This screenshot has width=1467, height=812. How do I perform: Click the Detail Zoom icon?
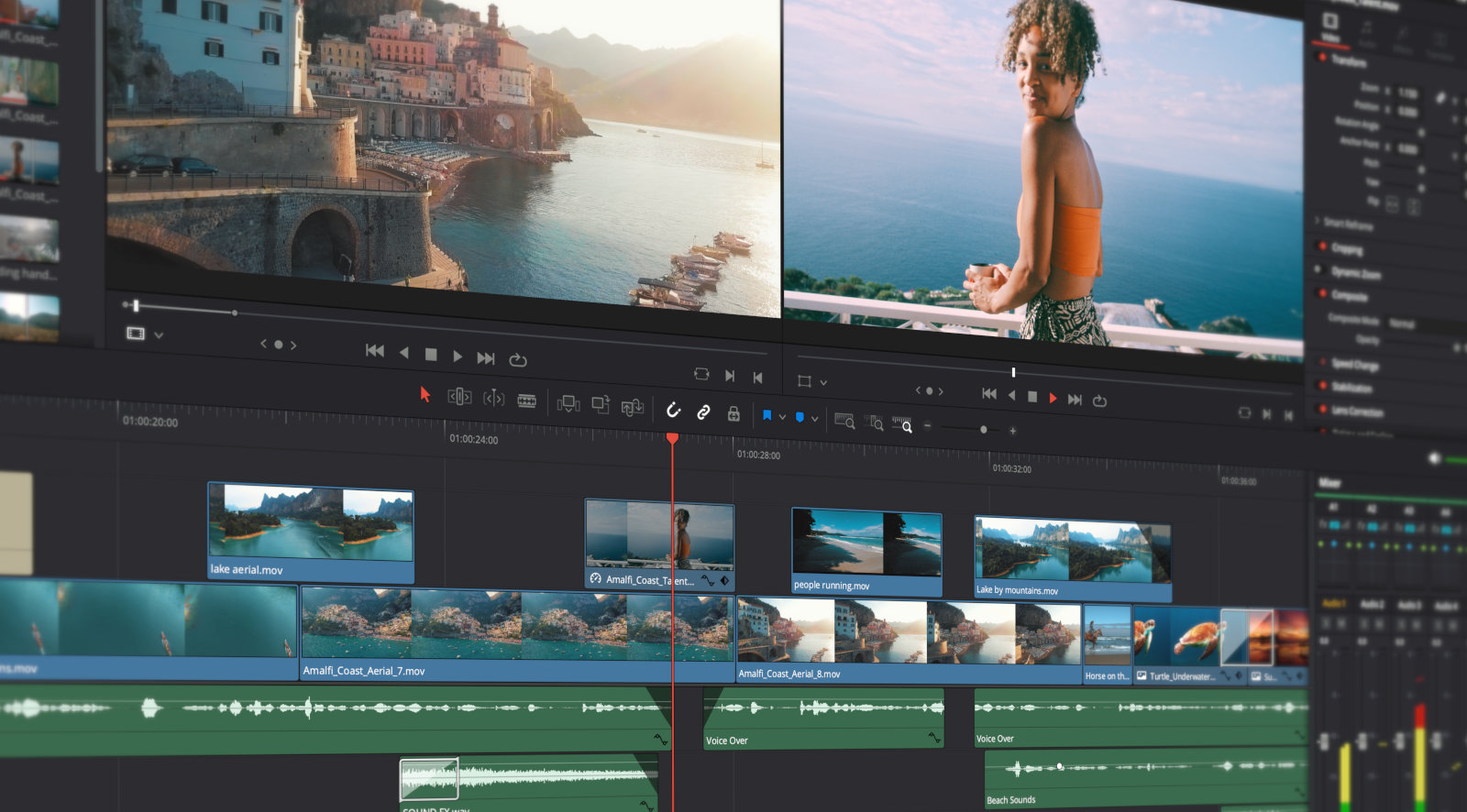[874, 423]
